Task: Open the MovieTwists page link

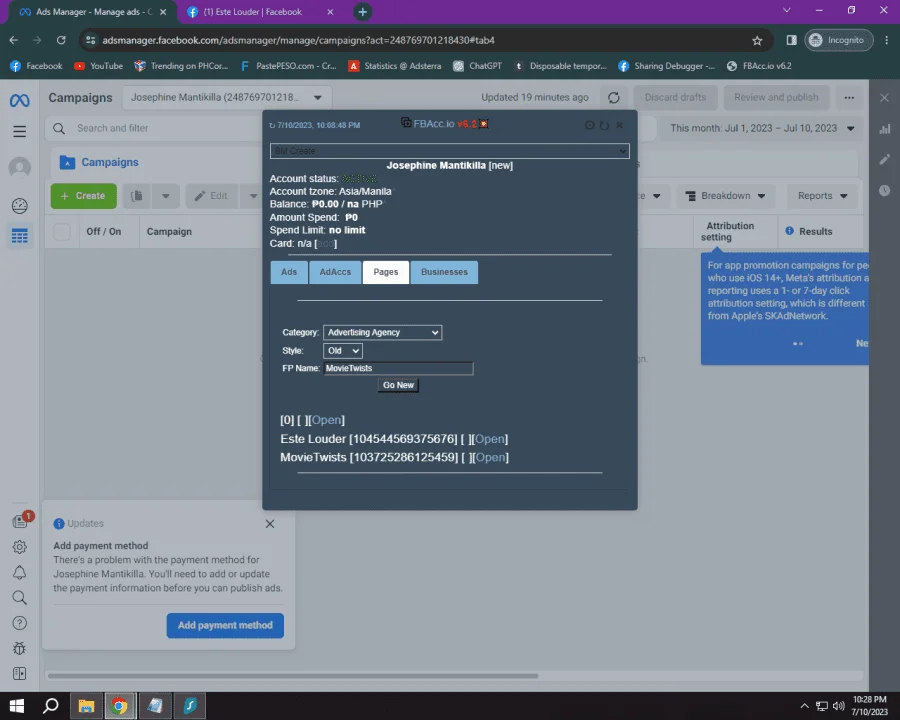Action: click(x=491, y=457)
